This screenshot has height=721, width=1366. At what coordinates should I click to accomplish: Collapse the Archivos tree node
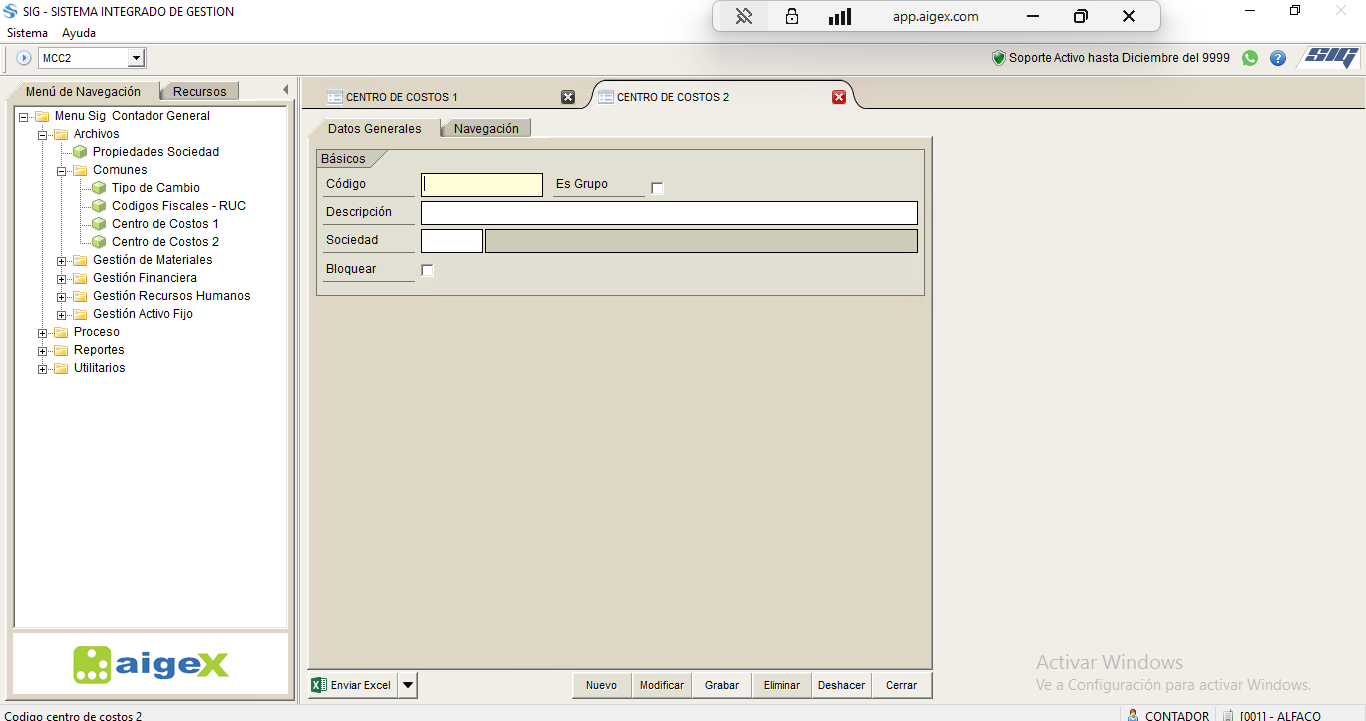click(42, 135)
